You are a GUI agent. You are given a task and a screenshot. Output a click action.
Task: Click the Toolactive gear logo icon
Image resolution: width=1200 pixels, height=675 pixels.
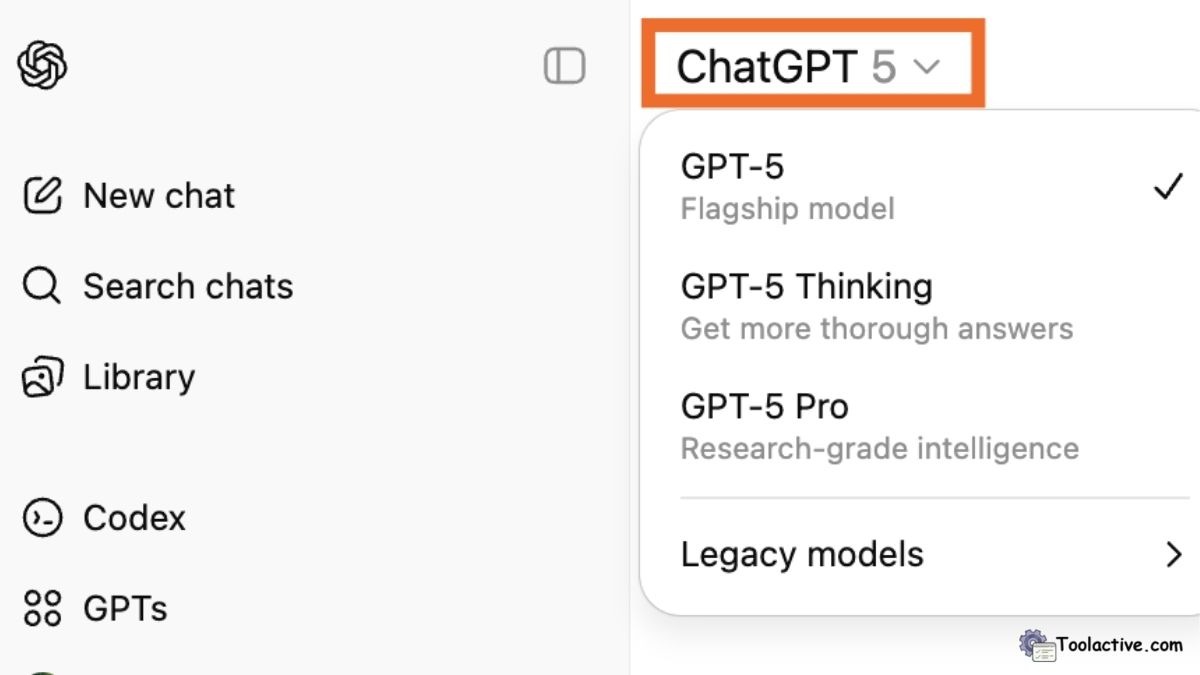(x=1038, y=646)
